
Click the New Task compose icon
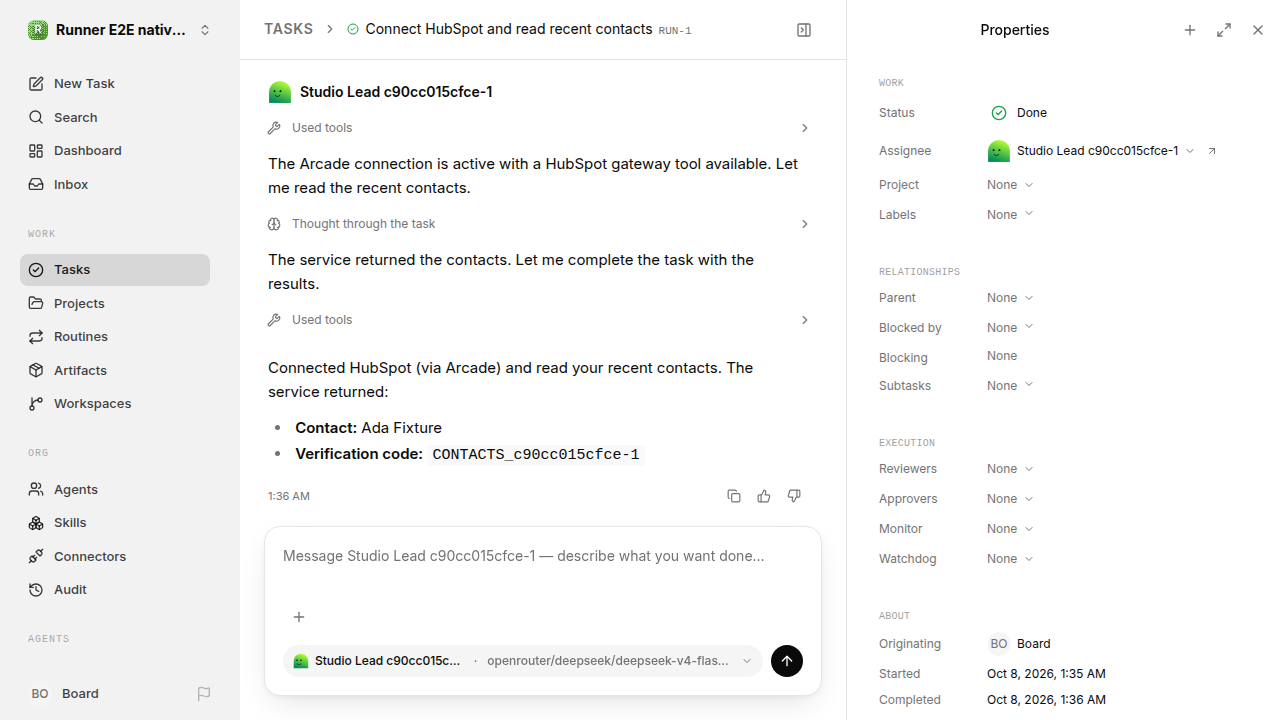pos(36,84)
